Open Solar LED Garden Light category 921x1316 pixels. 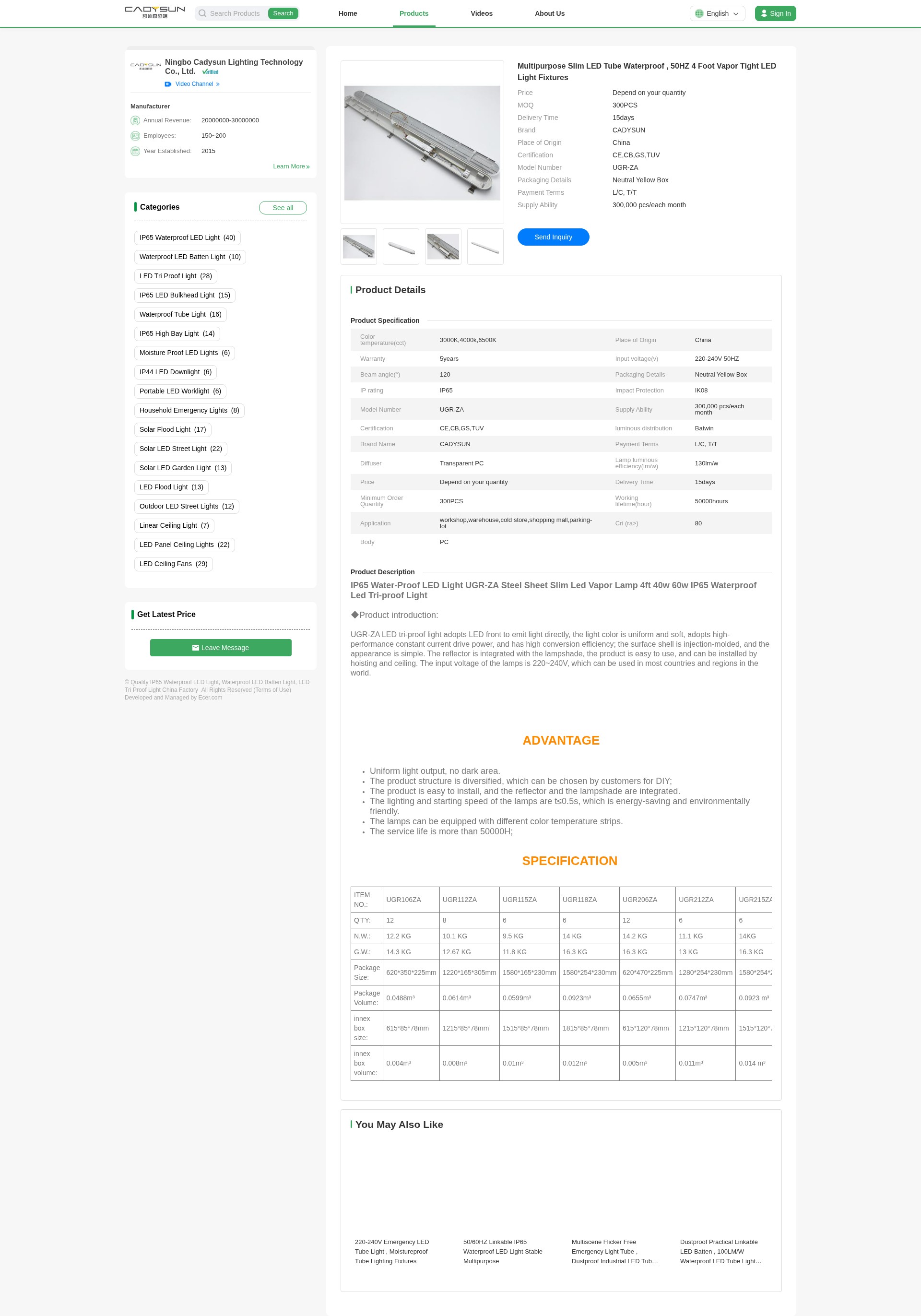coord(183,468)
